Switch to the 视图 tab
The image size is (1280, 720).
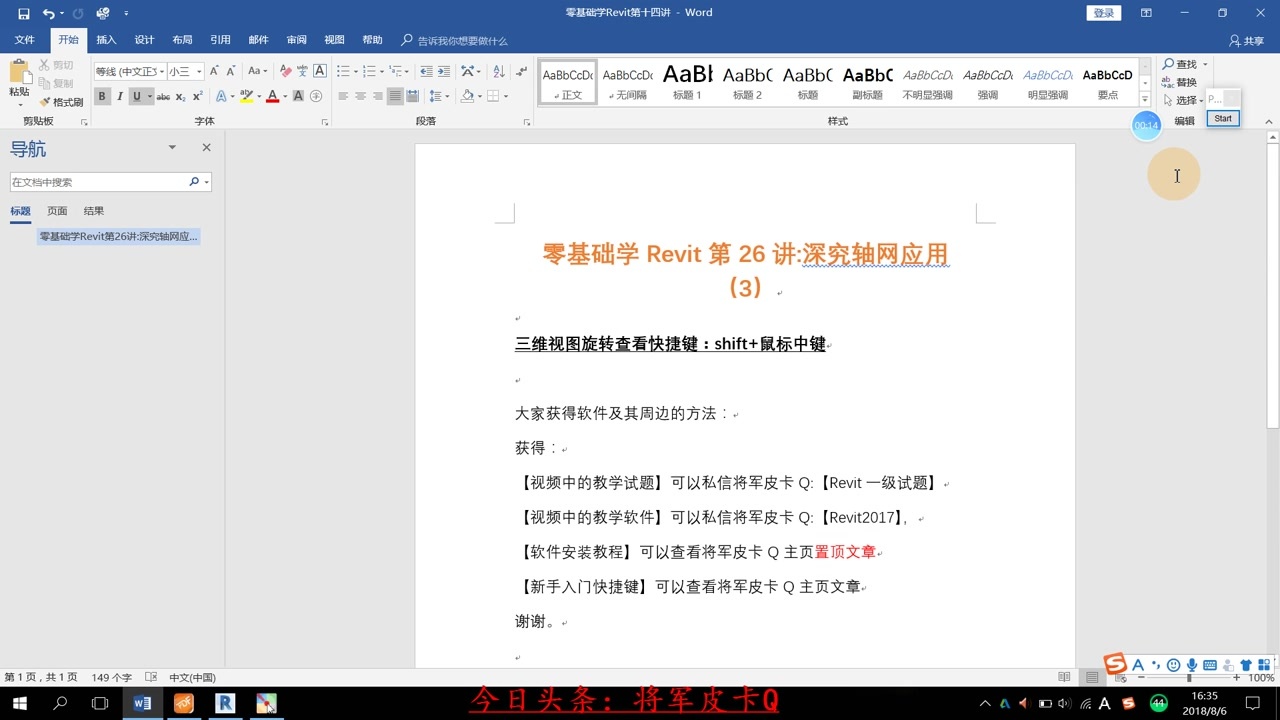click(x=334, y=40)
